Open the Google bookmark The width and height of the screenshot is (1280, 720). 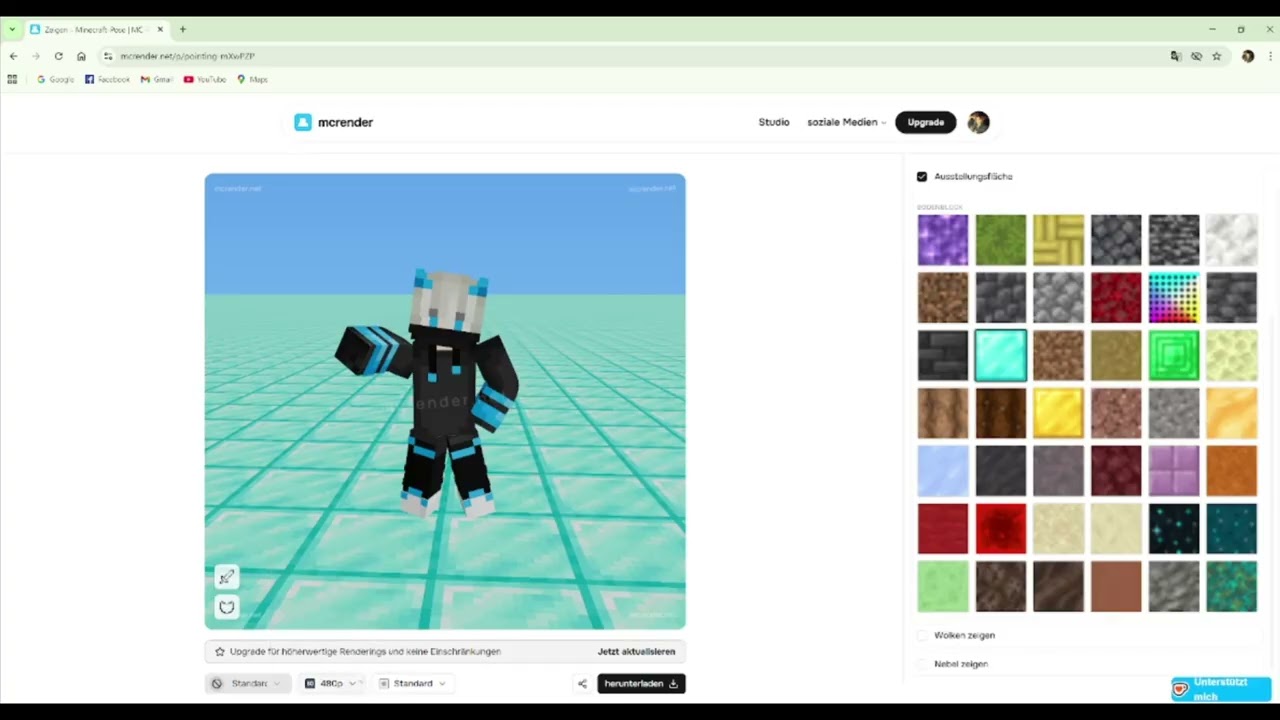click(x=55, y=79)
